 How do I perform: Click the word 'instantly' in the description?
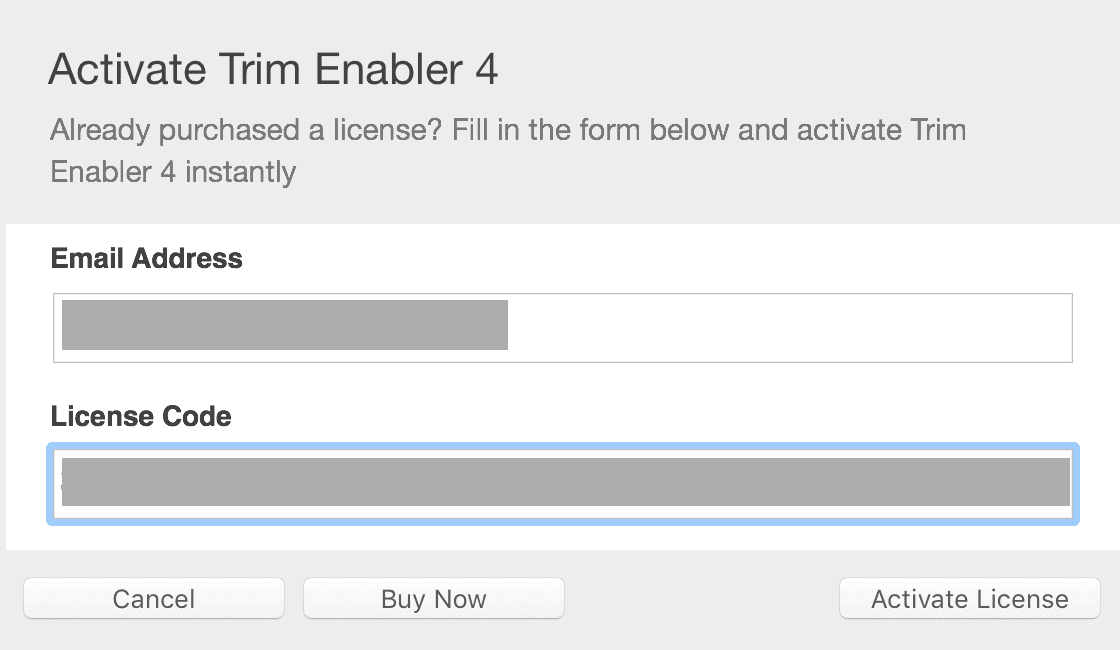click(240, 172)
